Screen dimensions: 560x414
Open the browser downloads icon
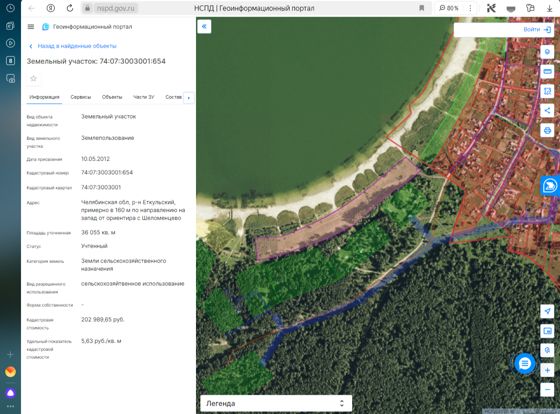pyautogui.click(x=550, y=8)
